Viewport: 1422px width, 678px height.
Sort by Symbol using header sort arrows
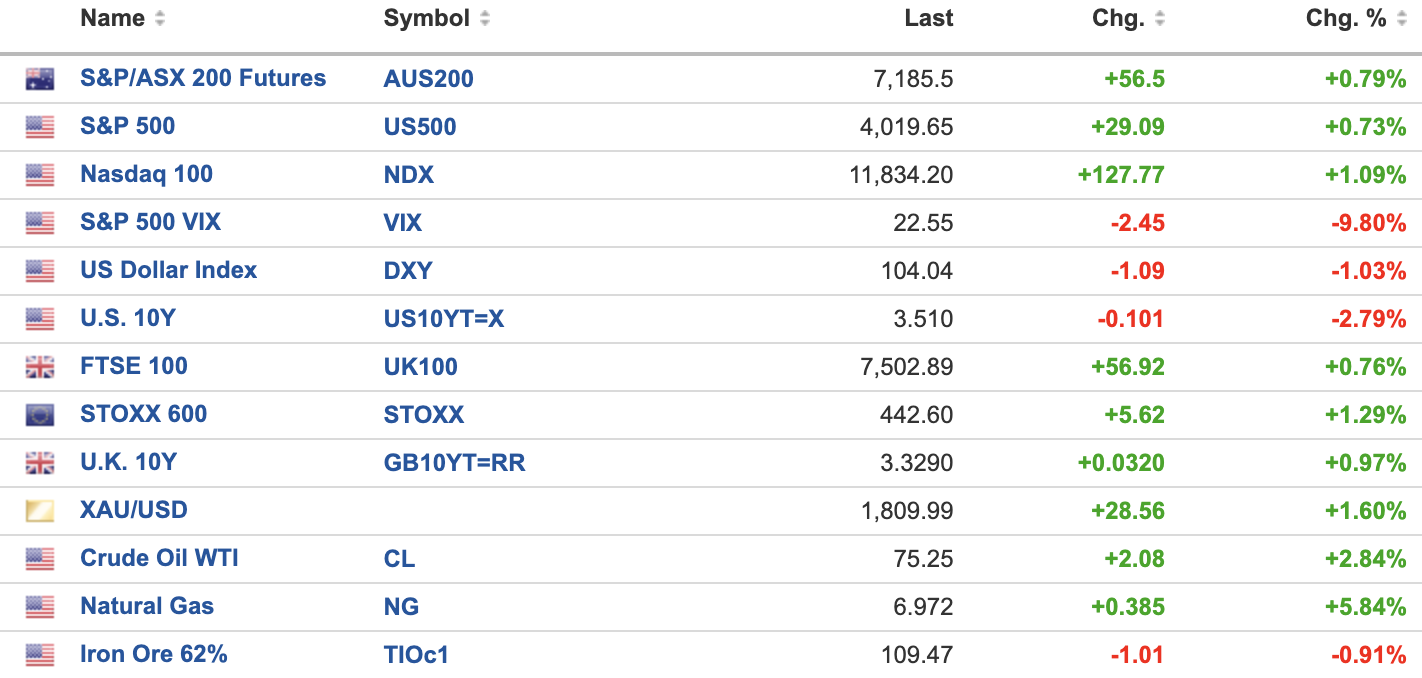[x=485, y=19]
